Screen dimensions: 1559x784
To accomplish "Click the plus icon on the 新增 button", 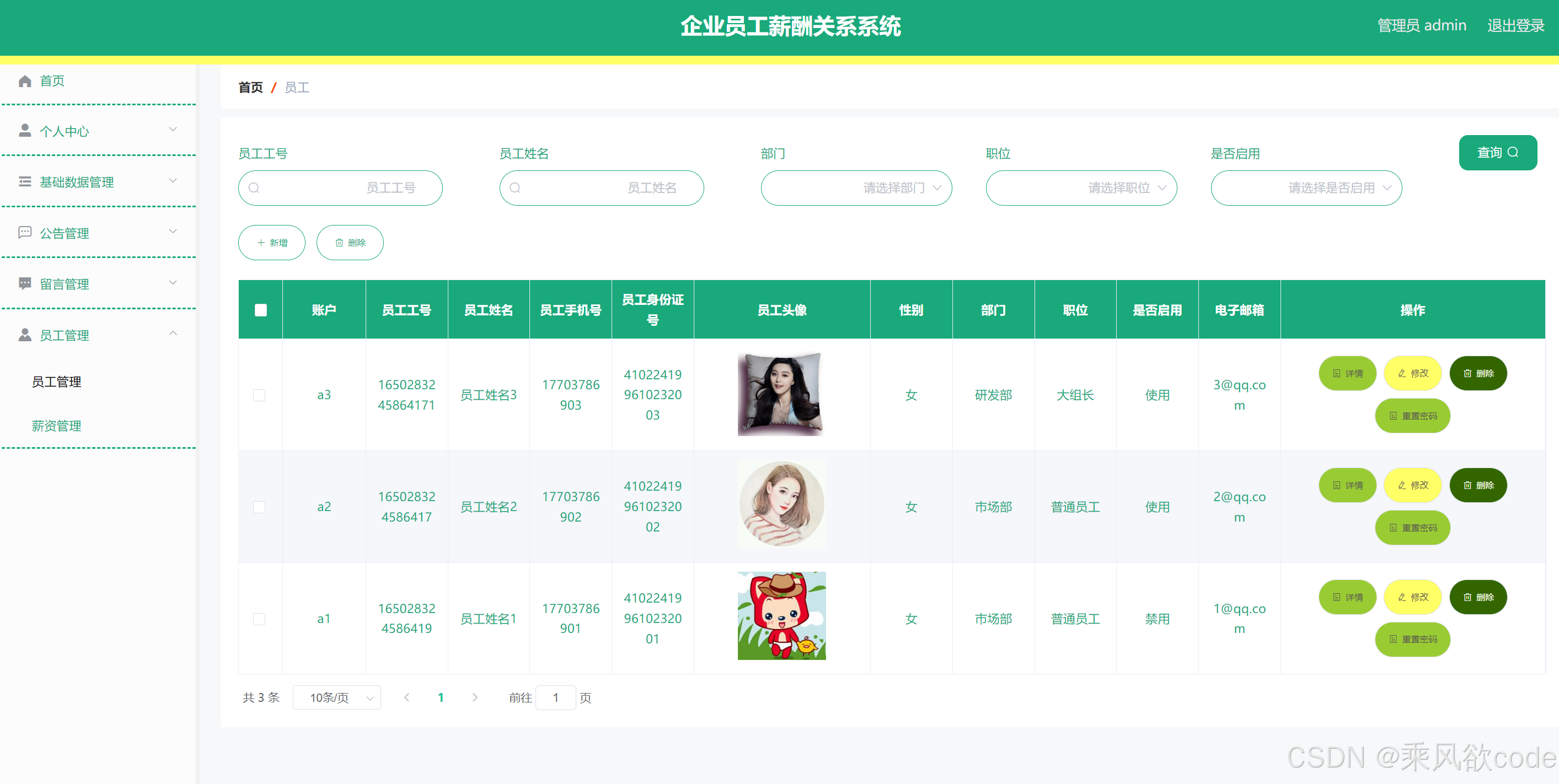I will tap(261, 243).
